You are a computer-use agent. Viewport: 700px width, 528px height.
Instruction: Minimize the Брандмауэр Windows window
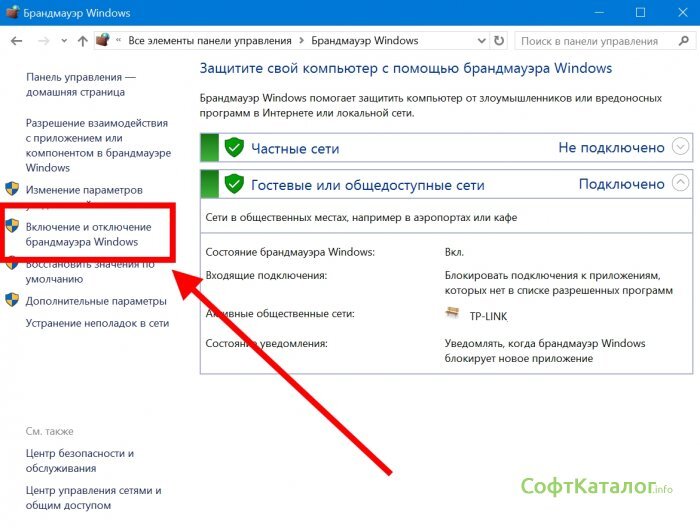pos(599,12)
